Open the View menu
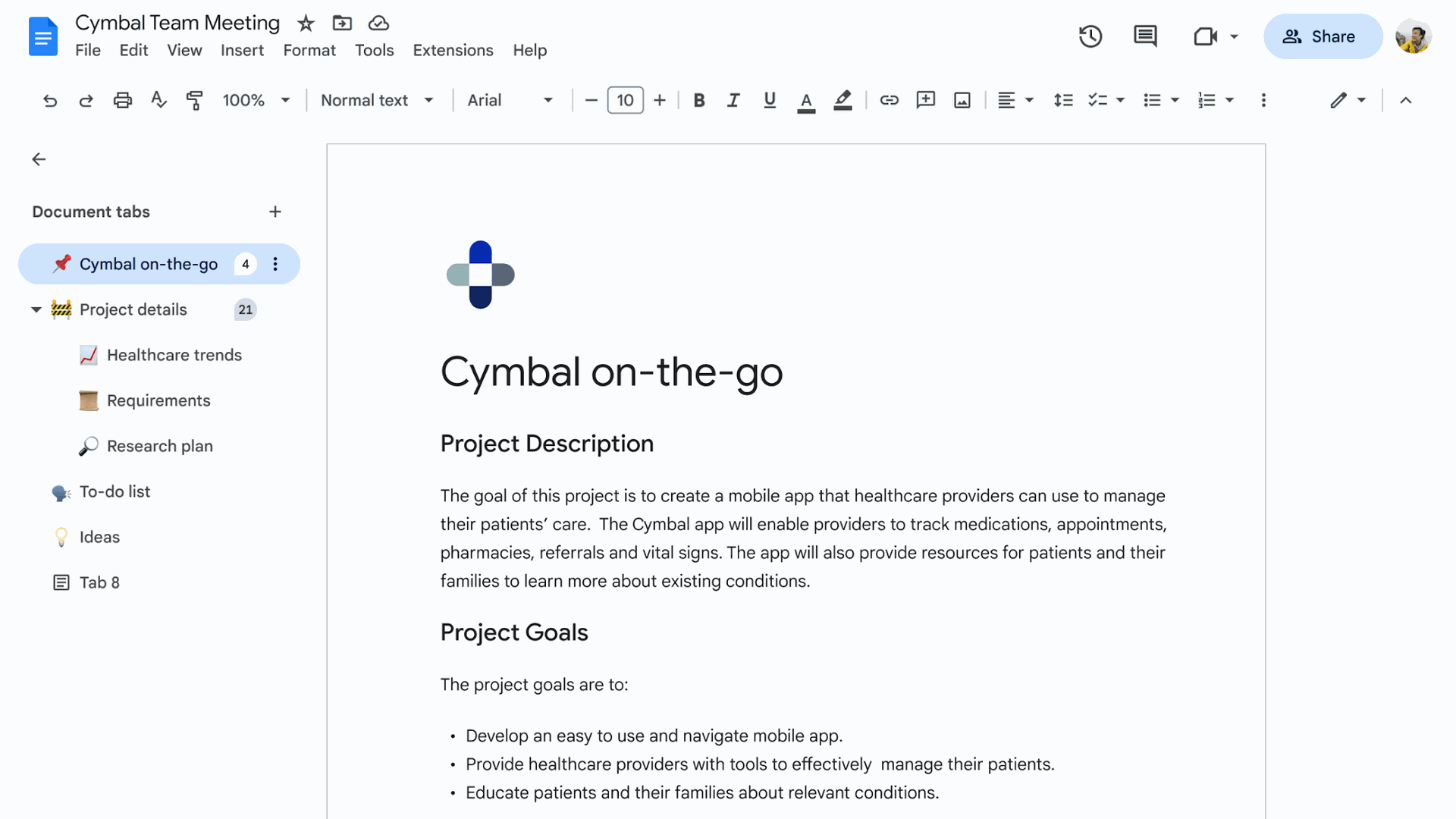The image size is (1456, 819). [x=184, y=50]
